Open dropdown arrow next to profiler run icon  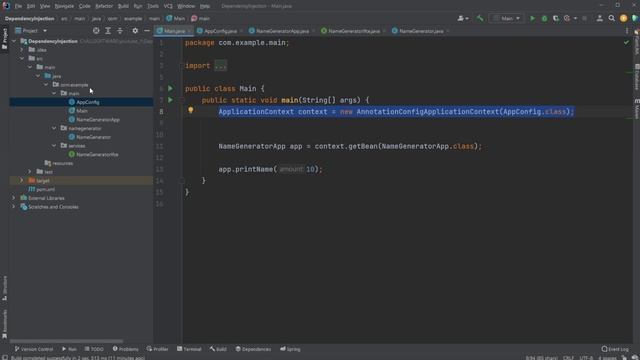[575, 18]
